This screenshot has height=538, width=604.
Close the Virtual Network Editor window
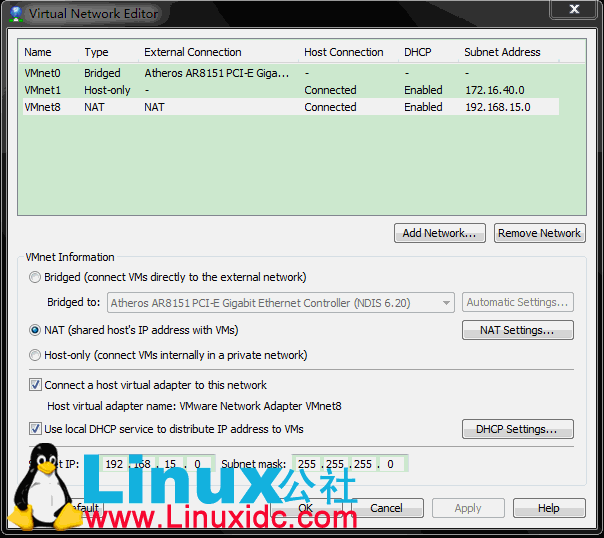point(574,9)
